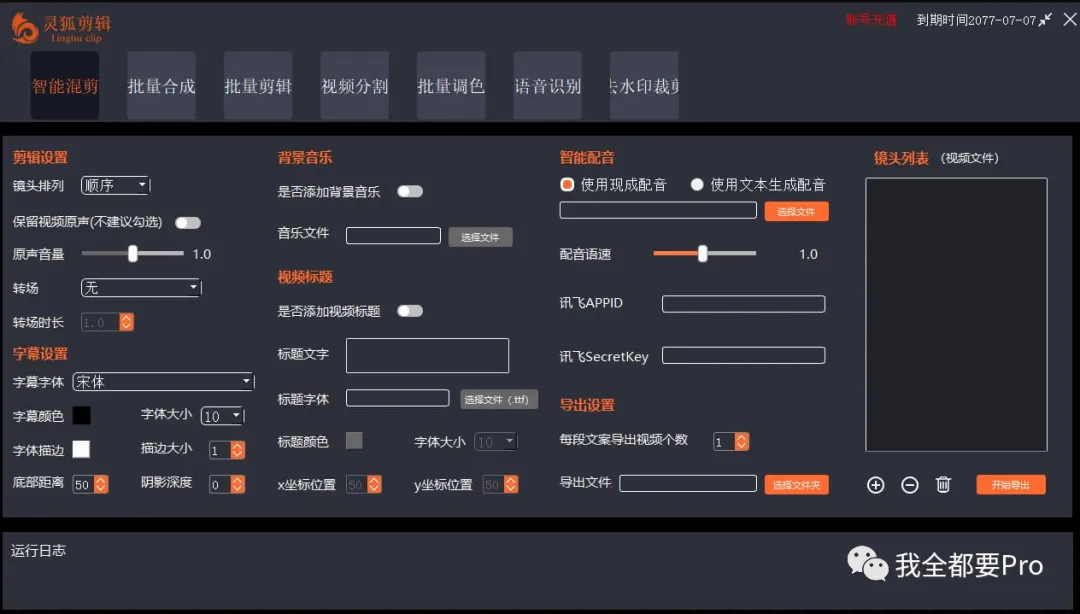
Task: Click the shrink window arrows icon
Action: click(x=1046, y=20)
